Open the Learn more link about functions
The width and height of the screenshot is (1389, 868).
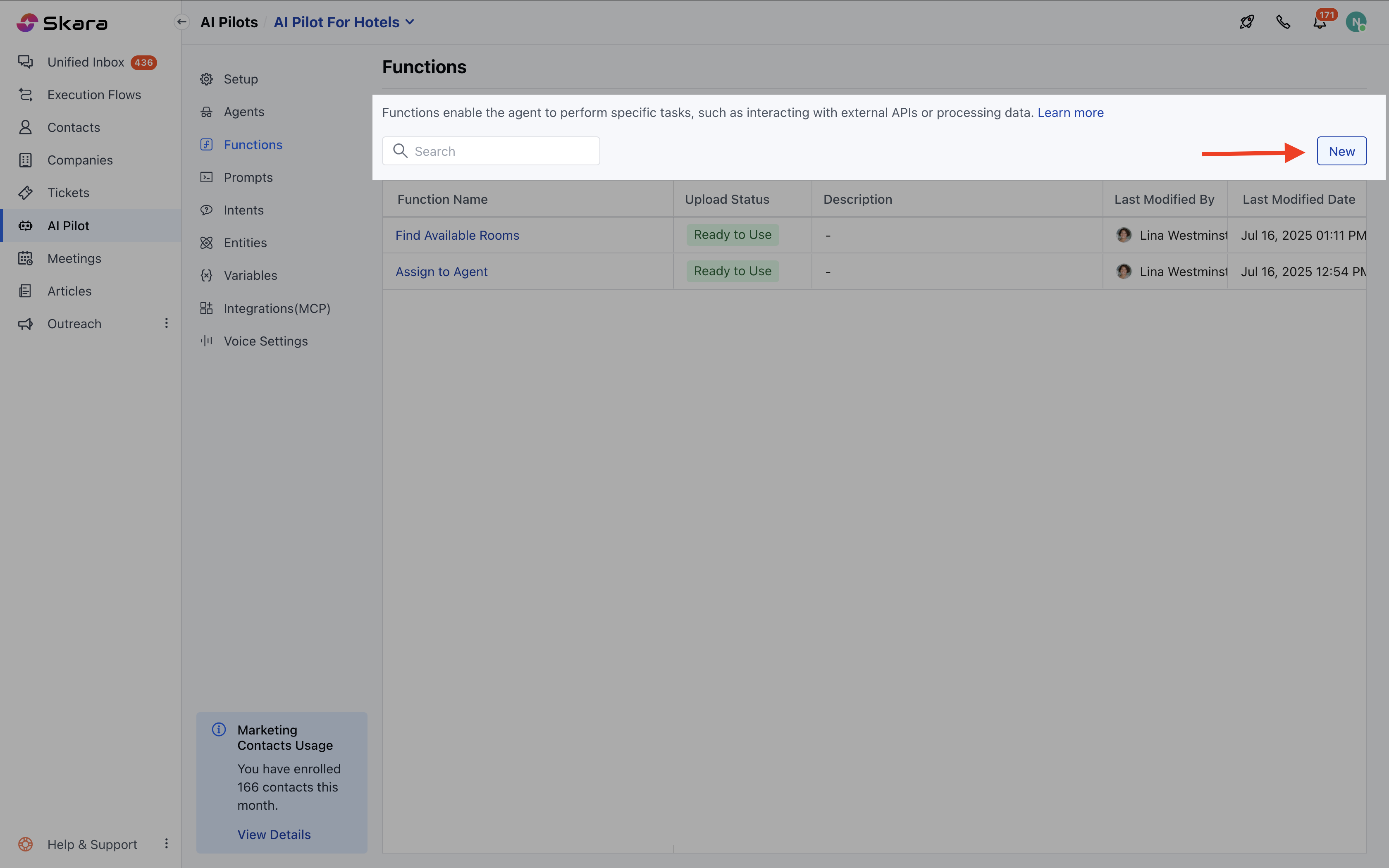tap(1070, 112)
